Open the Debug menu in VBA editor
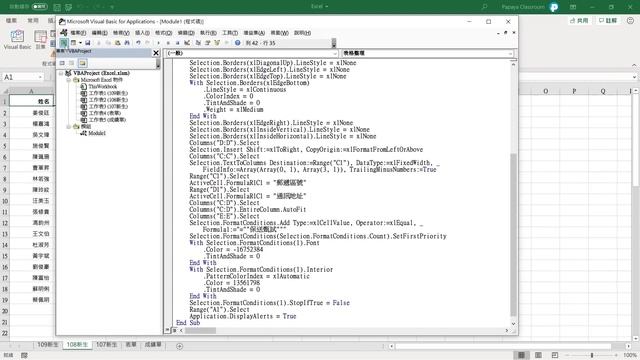Image resolution: width=640 pixels, height=360 pixels. coord(186,33)
